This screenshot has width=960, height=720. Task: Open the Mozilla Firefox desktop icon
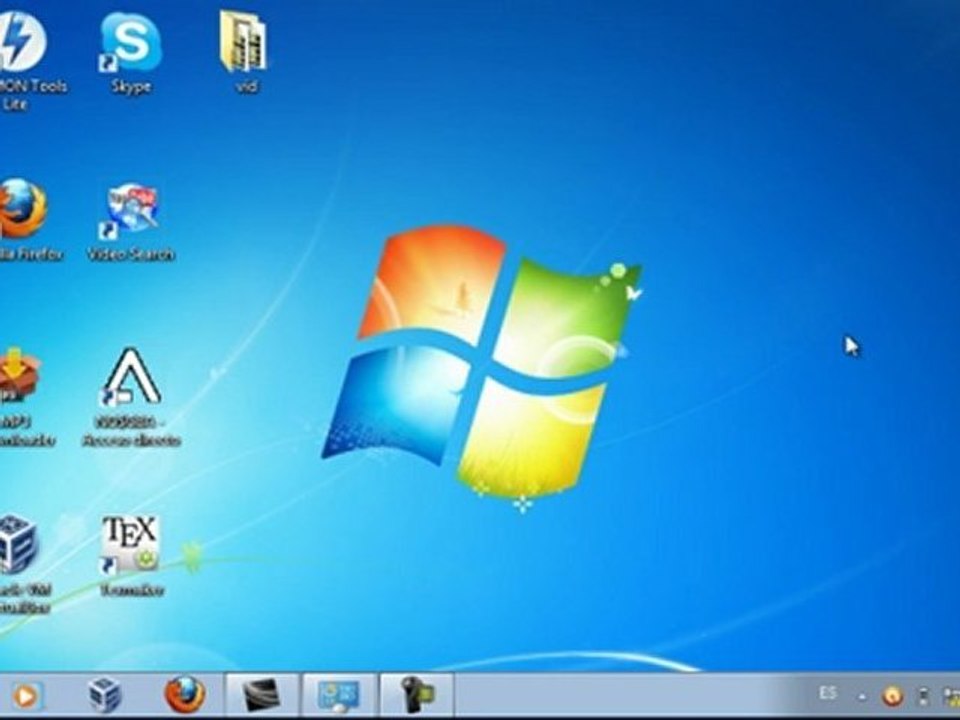tap(21, 209)
